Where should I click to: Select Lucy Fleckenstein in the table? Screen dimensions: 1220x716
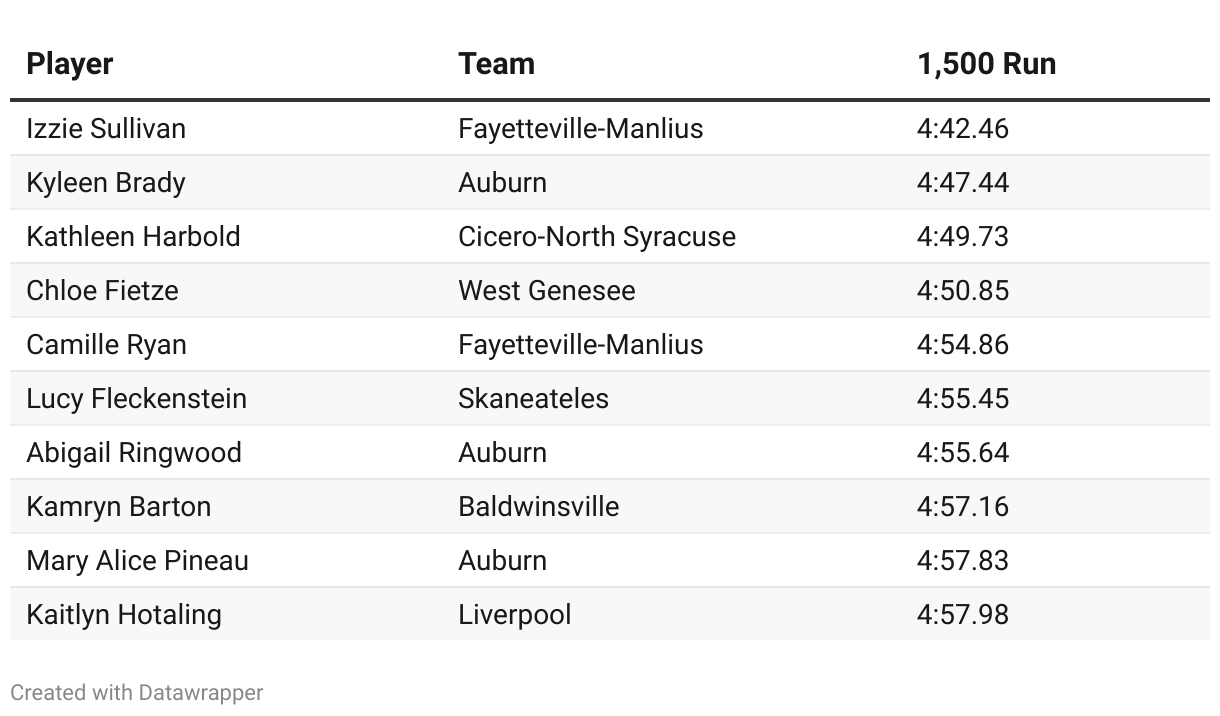point(136,399)
